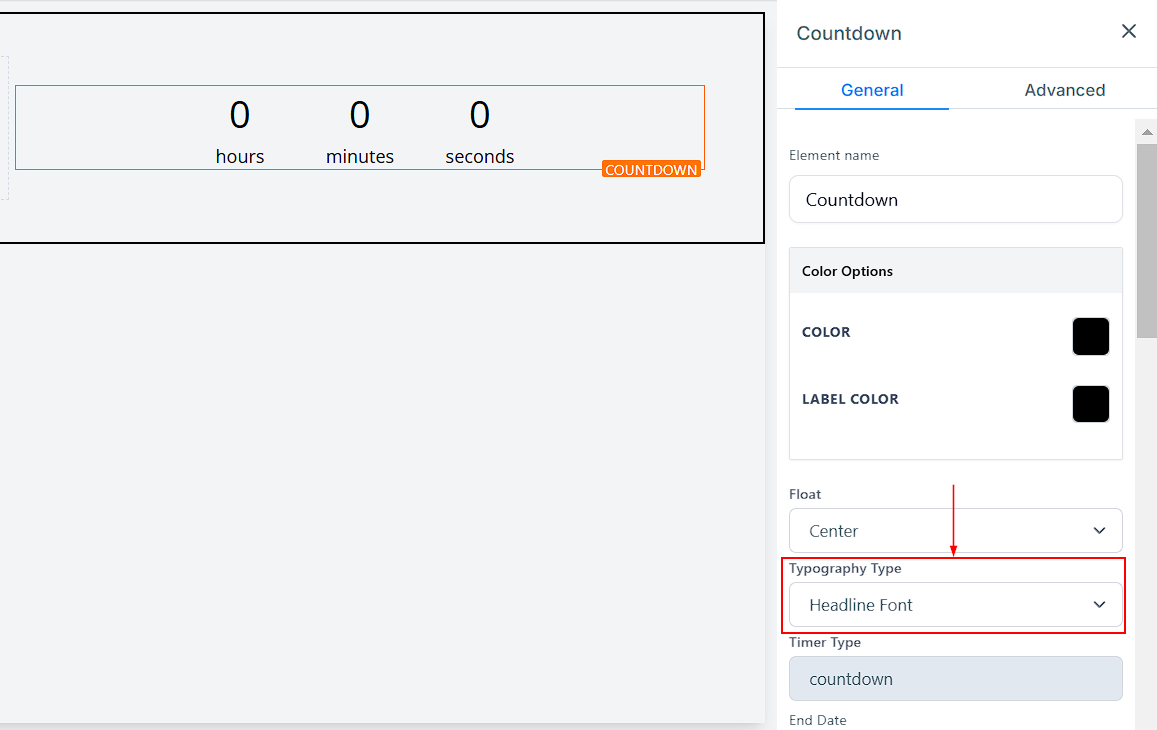Click the End Date label
Screen dimensions: 1157x730
click(818, 720)
